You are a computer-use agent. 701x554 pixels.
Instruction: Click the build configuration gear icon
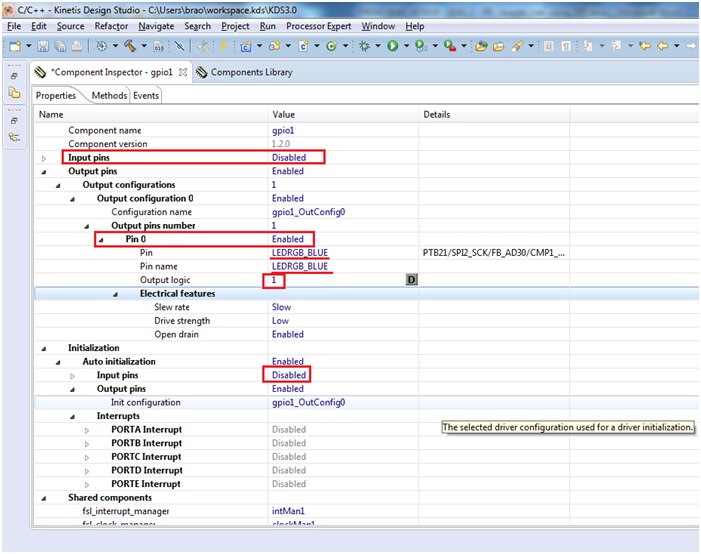[102, 46]
